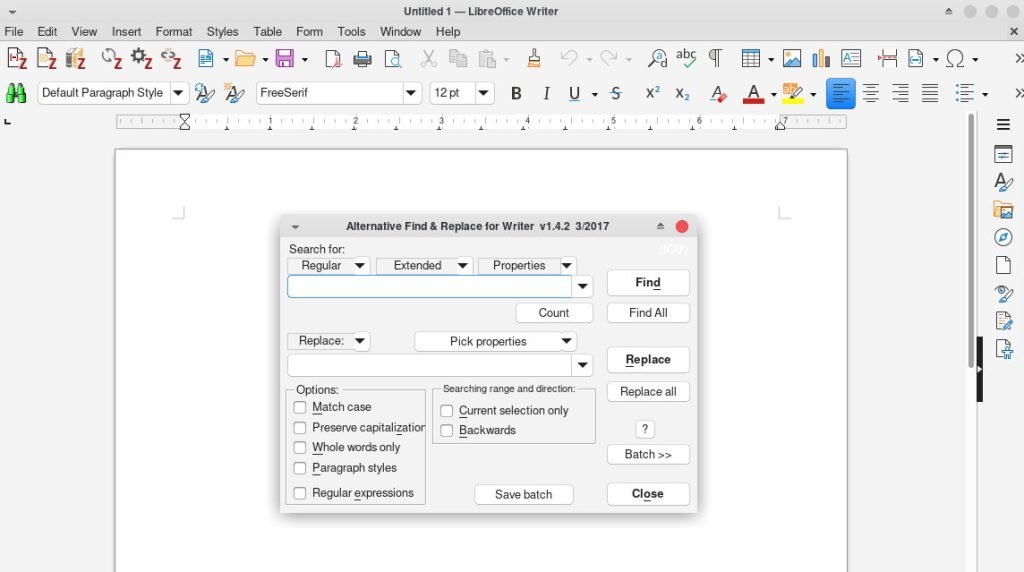Click the binoculars Alternative Find icon
The height and width of the screenshot is (572, 1024).
[16, 93]
